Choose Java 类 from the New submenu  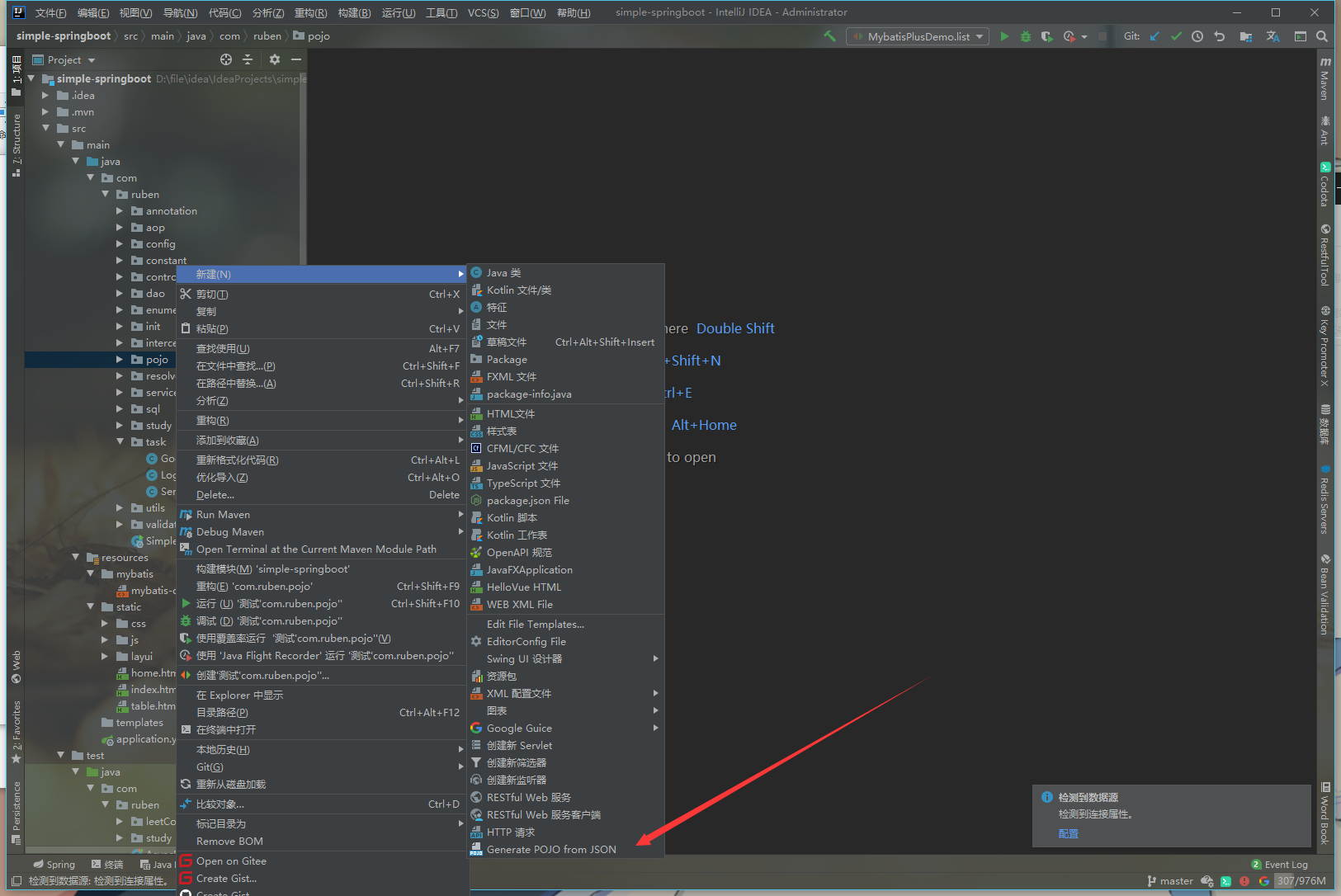(503, 273)
